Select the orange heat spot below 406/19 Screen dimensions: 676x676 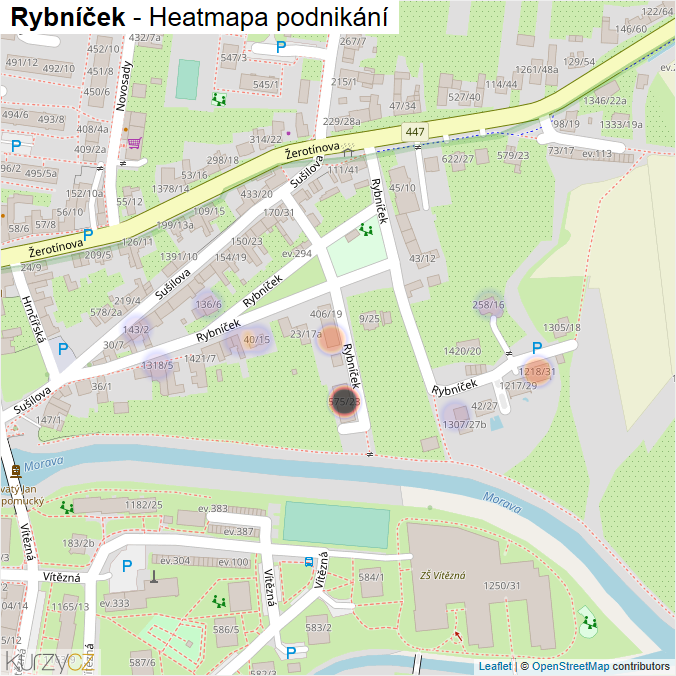(x=331, y=339)
